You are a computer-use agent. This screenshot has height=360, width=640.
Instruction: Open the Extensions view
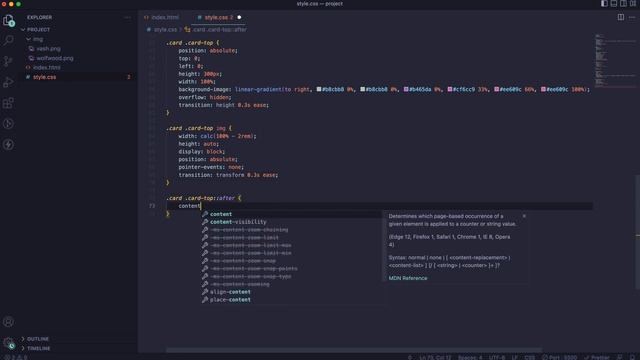tap(8, 103)
